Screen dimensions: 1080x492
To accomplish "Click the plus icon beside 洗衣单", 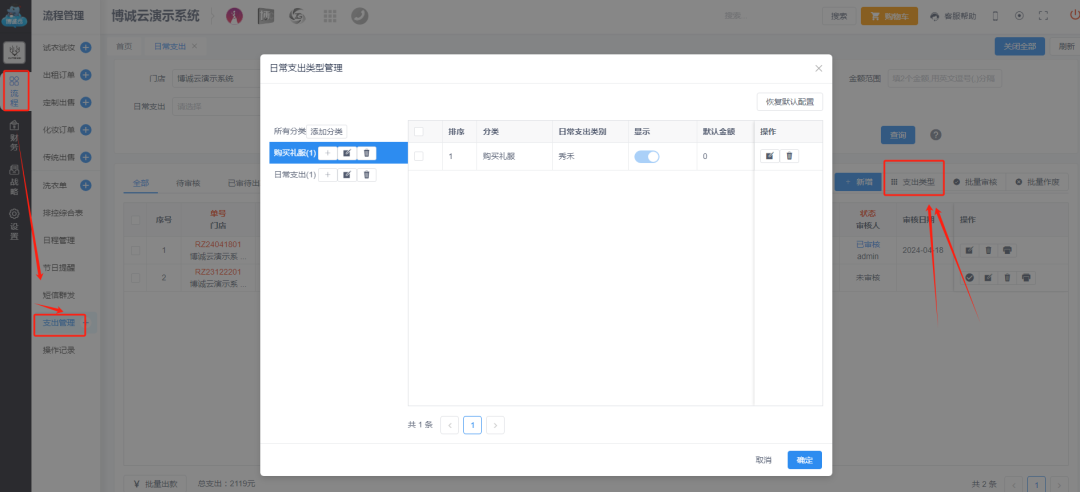I will (x=86, y=185).
